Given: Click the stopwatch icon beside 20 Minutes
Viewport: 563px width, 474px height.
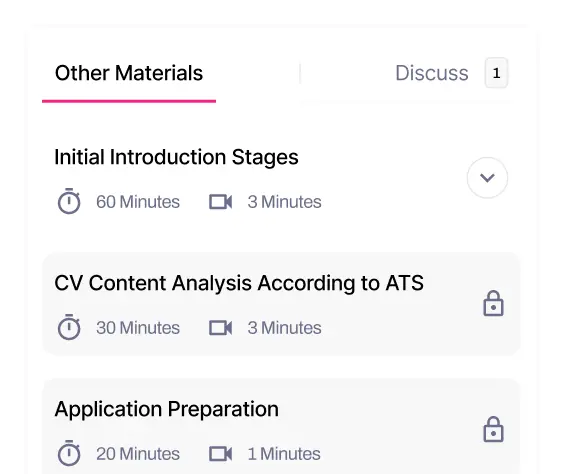Looking at the screenshot, I should click(69, 453).
